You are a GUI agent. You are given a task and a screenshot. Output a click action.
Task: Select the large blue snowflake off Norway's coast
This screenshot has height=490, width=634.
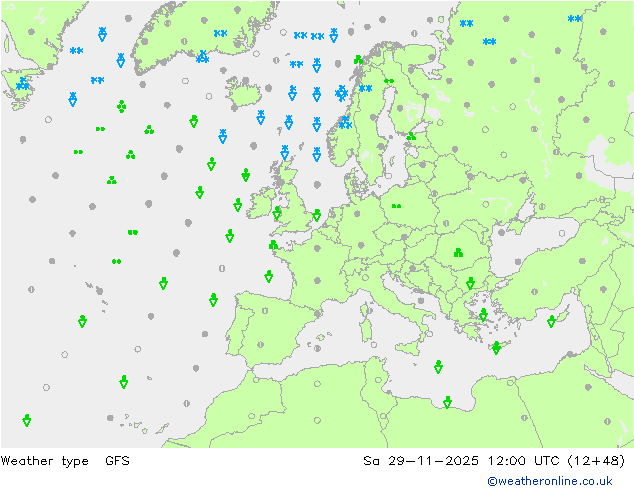[x=342, y=93]
